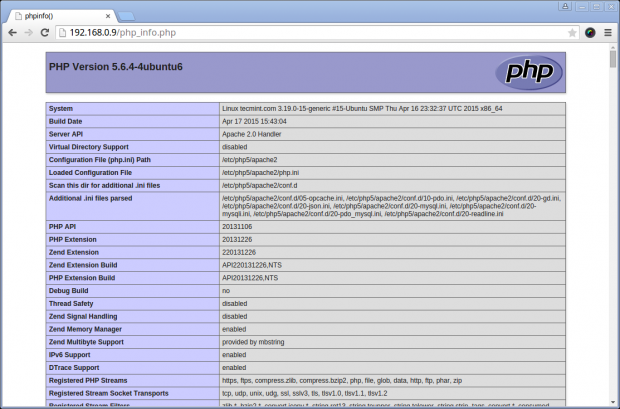Image resolution: width=620 pixels, height=409 pixels.
Task: Click the System row label
Action: point(61,108)
